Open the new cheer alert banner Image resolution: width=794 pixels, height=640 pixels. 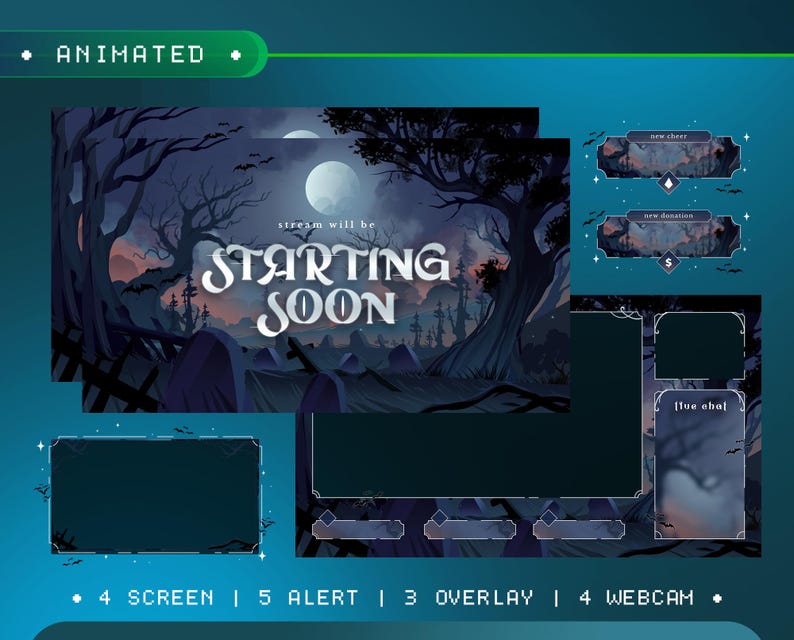click(x=668, y=156)
